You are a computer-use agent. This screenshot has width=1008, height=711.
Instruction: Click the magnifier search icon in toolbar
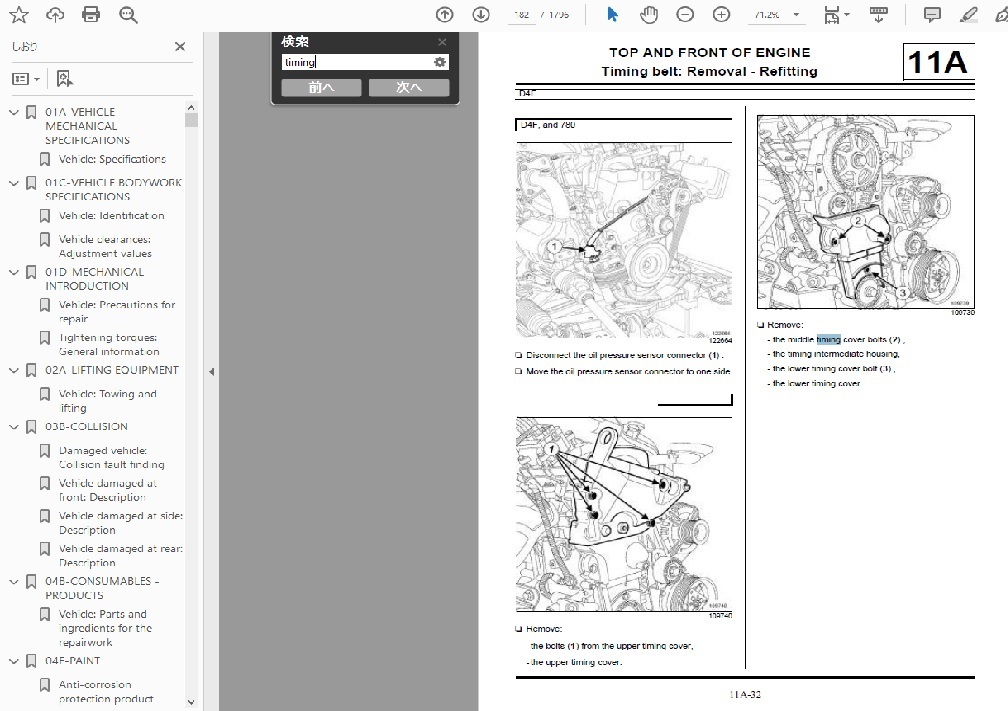[128, 14]
